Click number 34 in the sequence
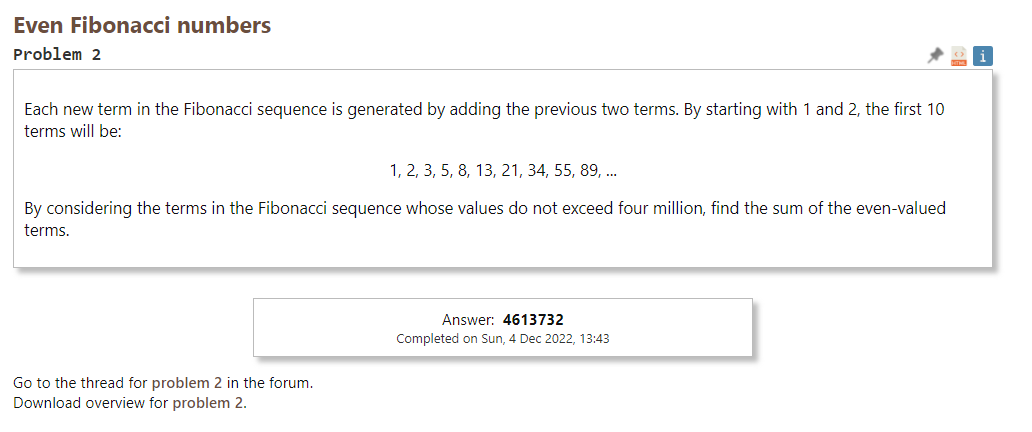 point(536,171)
